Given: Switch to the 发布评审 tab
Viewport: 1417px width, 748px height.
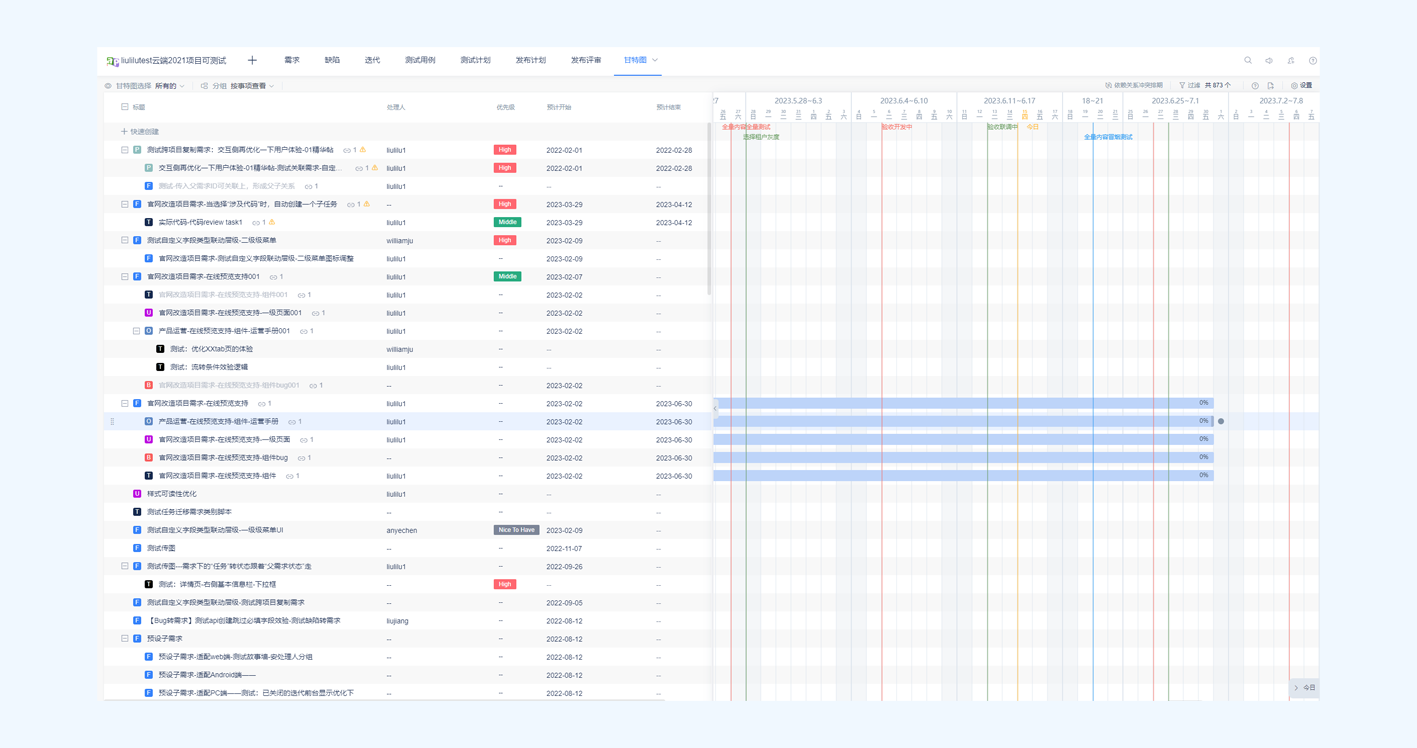Looking at the screenshot, I should tap(586, 60).
